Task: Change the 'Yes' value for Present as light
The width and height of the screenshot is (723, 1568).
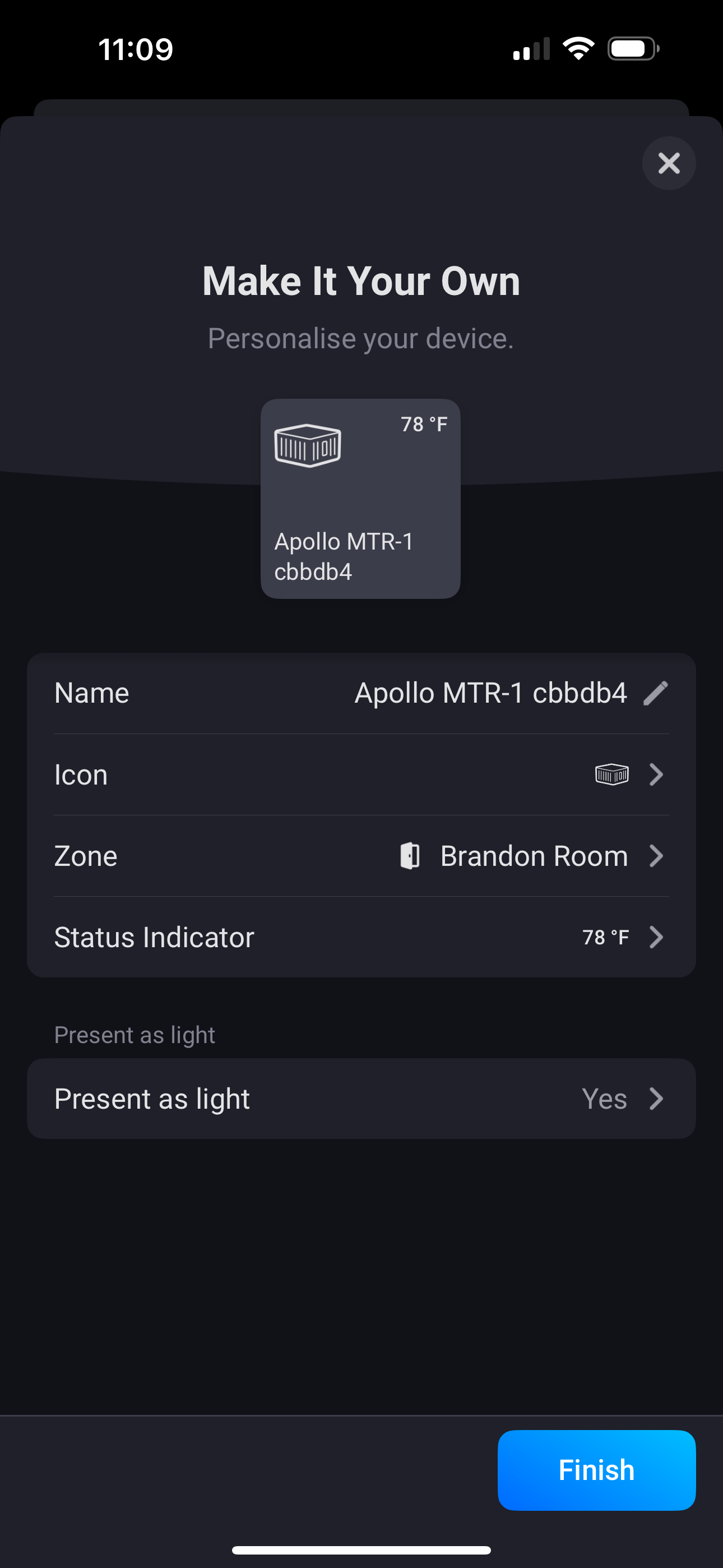Action: pos(604,1099)
